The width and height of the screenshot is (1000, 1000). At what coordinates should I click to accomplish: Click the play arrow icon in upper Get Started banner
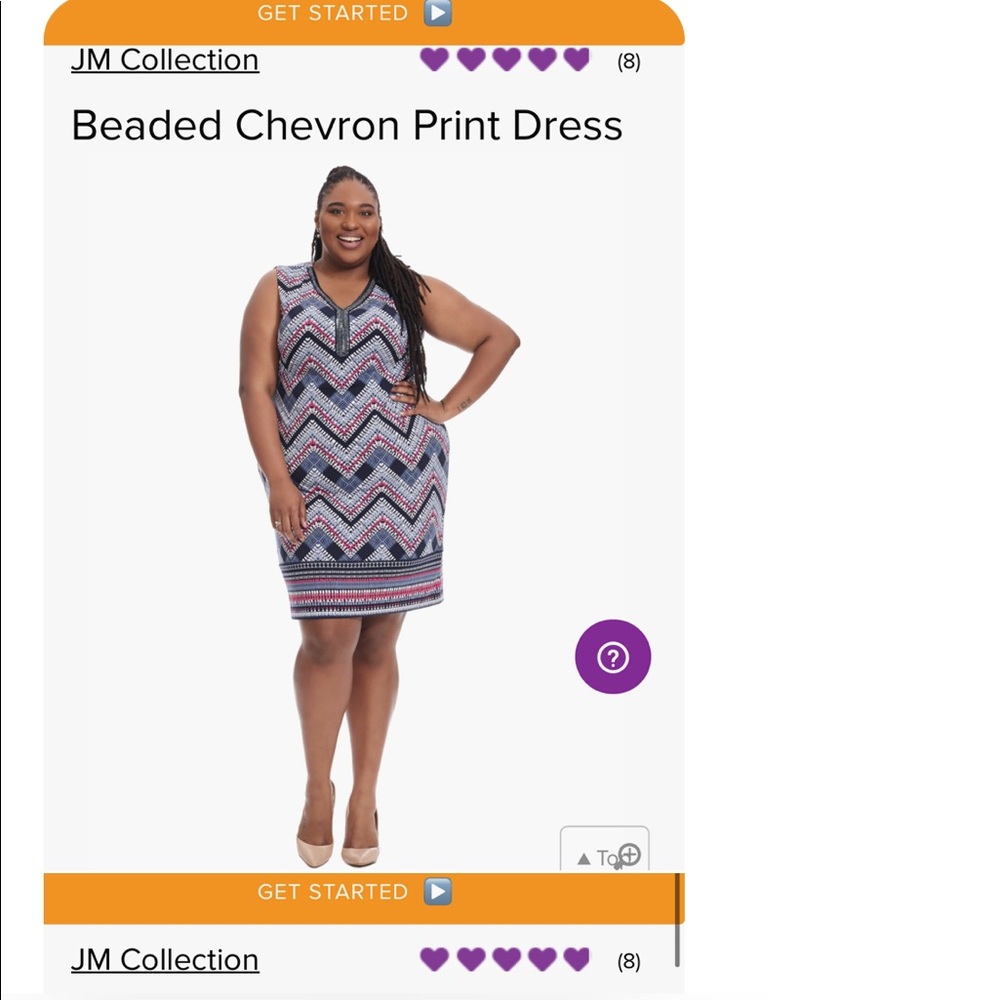pyautogui.click(x=438, y=13)
